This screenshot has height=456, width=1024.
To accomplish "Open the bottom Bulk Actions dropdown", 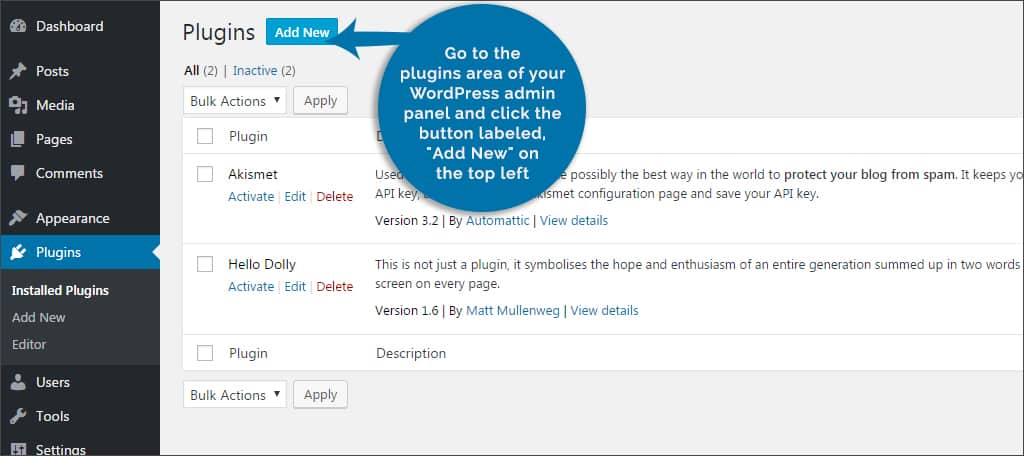I will (x=235, y=395).
